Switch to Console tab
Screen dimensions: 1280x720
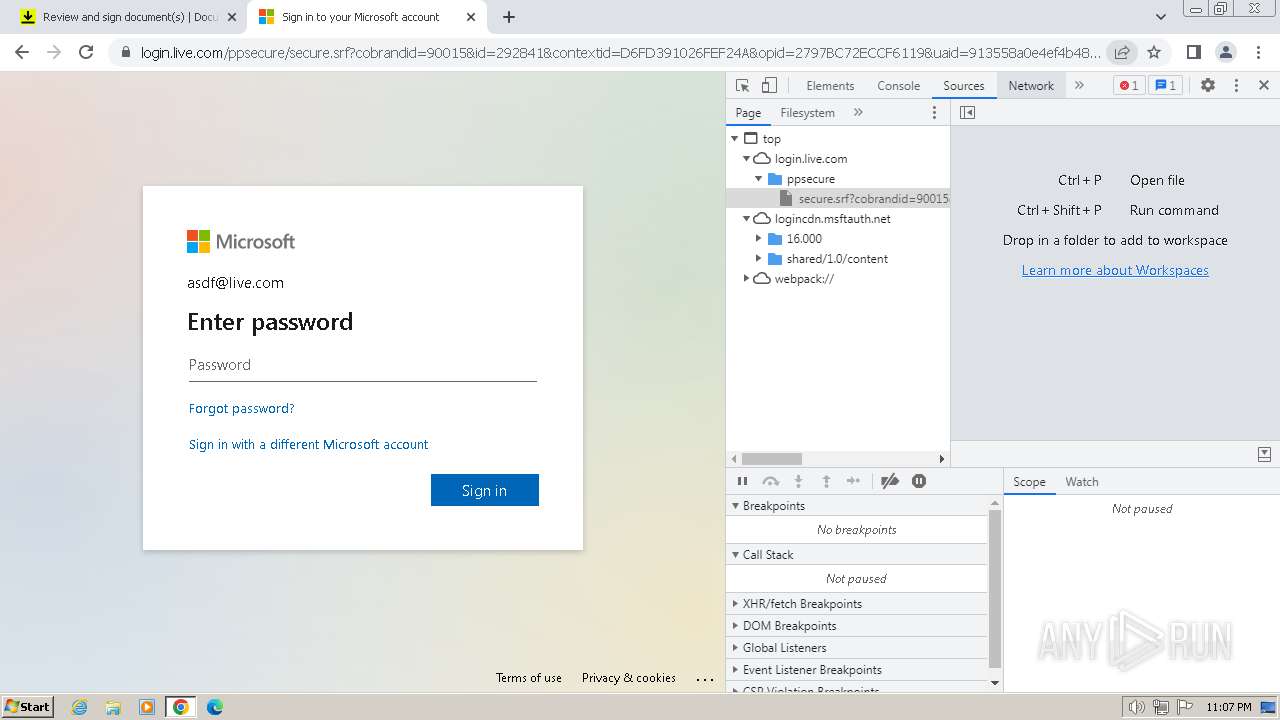point(898,86)
